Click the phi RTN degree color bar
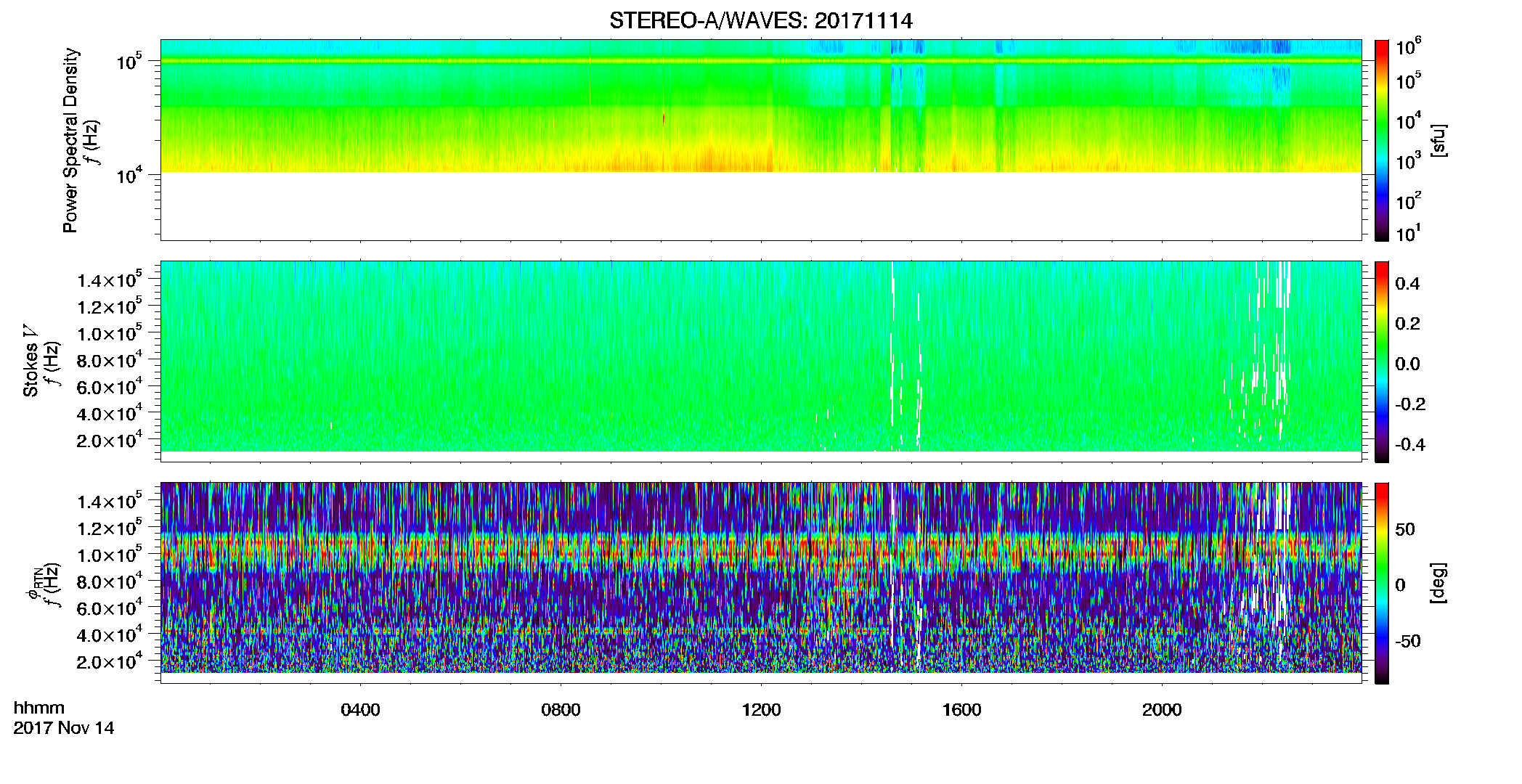Image resolution: width=1522 pixels, height=784 pixels. [x=1381, y=583]
